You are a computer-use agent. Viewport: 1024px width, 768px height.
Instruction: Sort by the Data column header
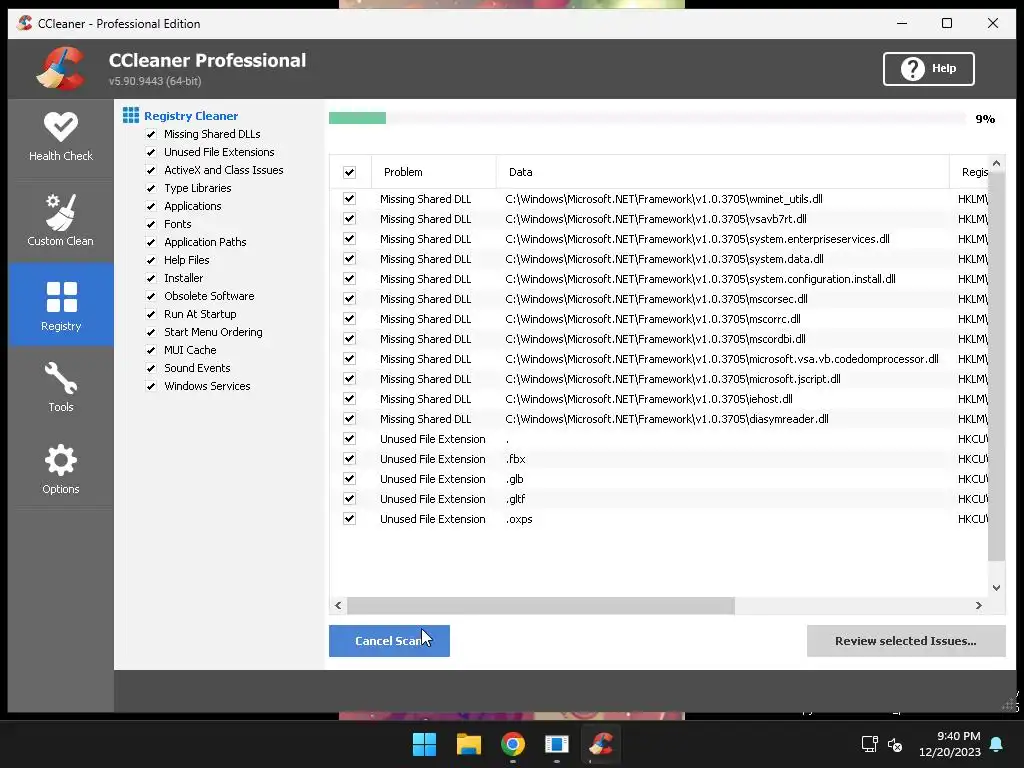coord(723,172)
